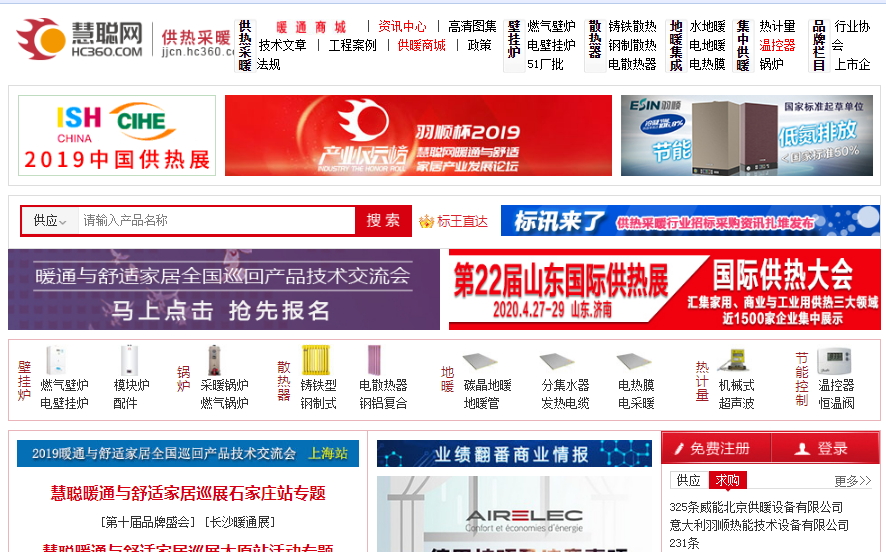Open the 钢铝复合 category link

(x=383, y=403)
